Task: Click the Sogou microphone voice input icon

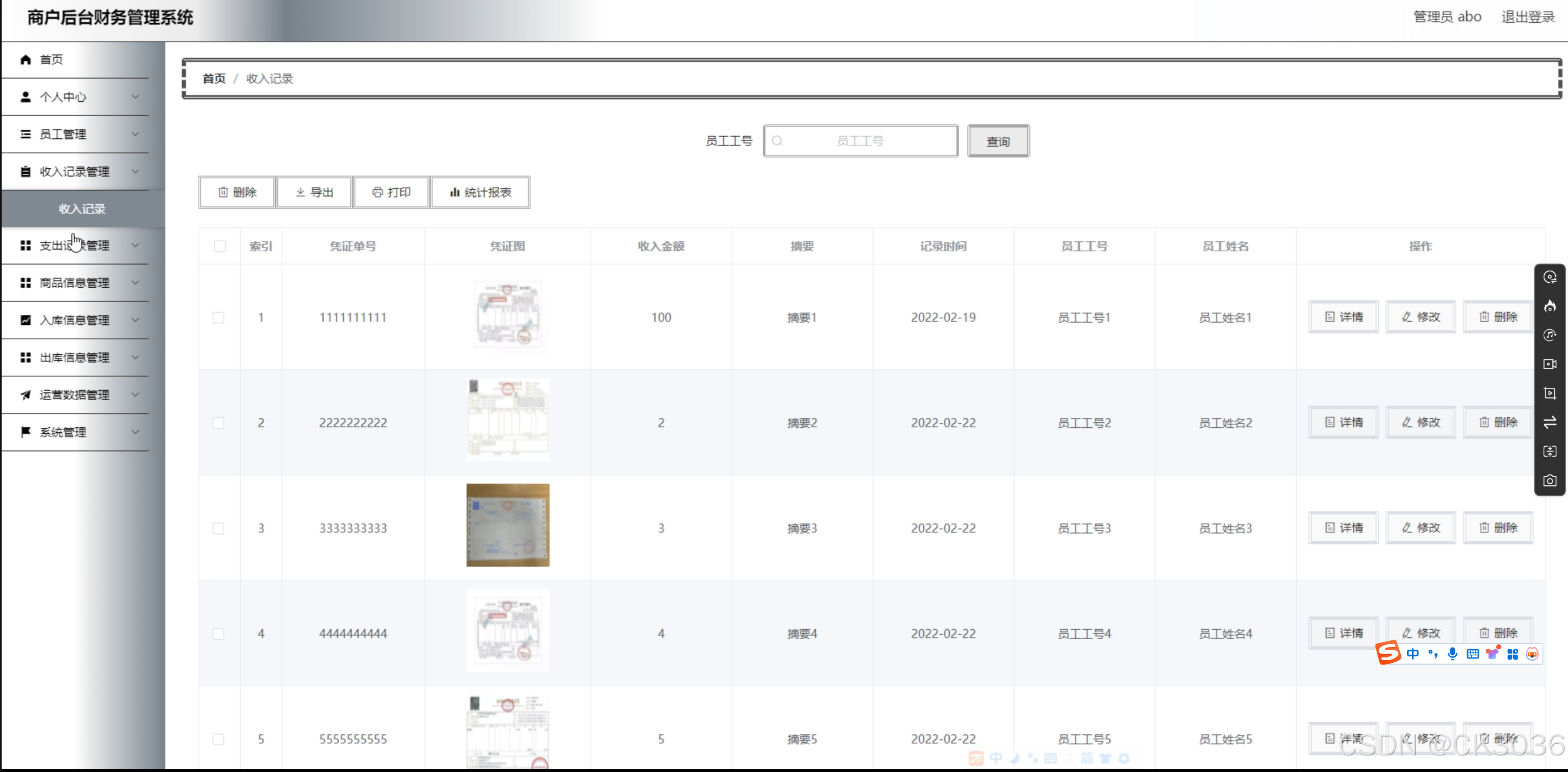Action: 1452,653
